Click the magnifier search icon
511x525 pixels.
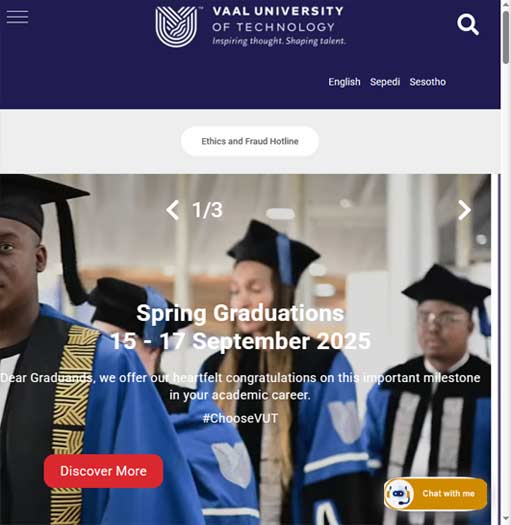(468, 24)
